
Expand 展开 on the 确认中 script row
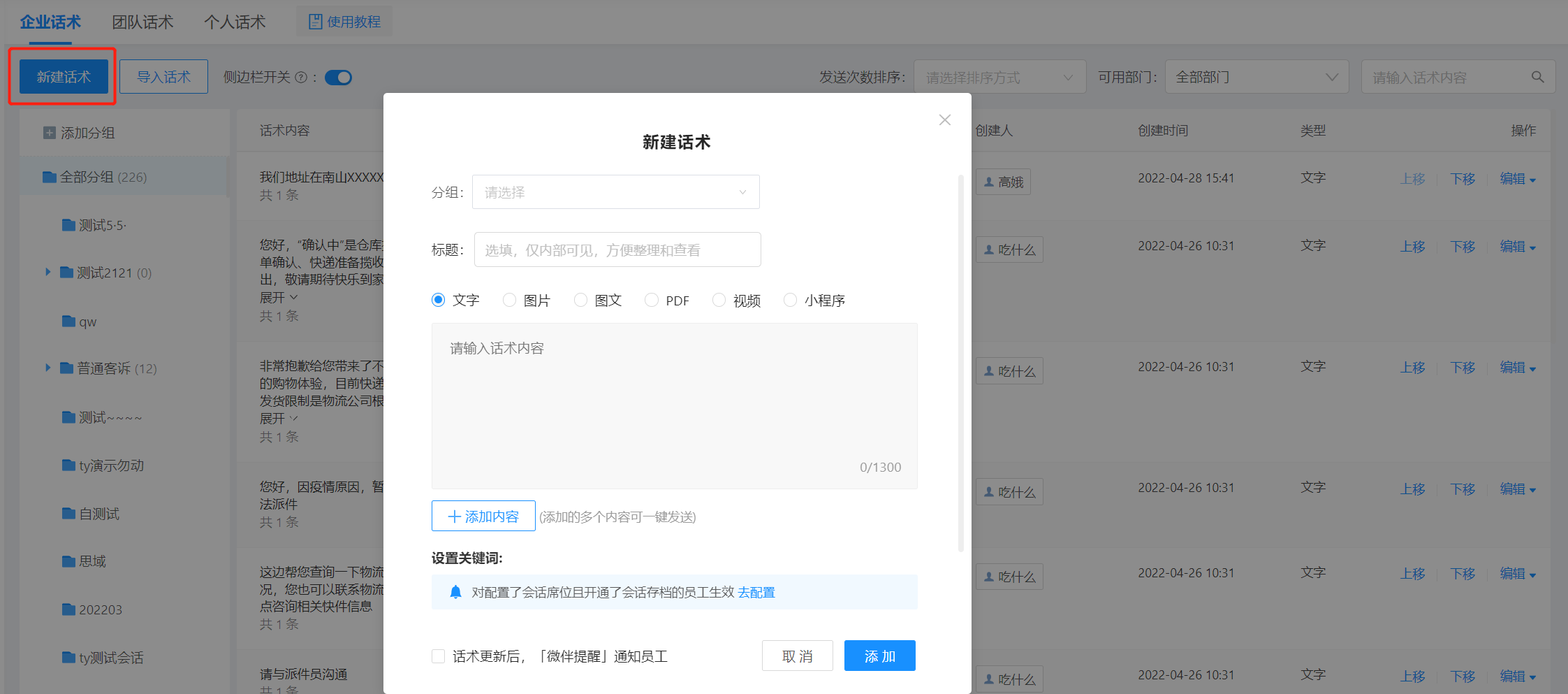pos(279,298)
